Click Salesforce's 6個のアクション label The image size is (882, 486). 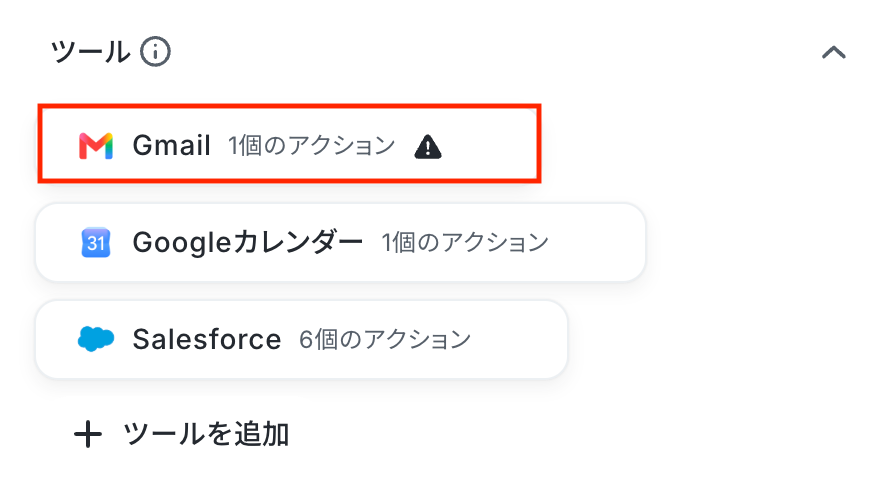385,339
